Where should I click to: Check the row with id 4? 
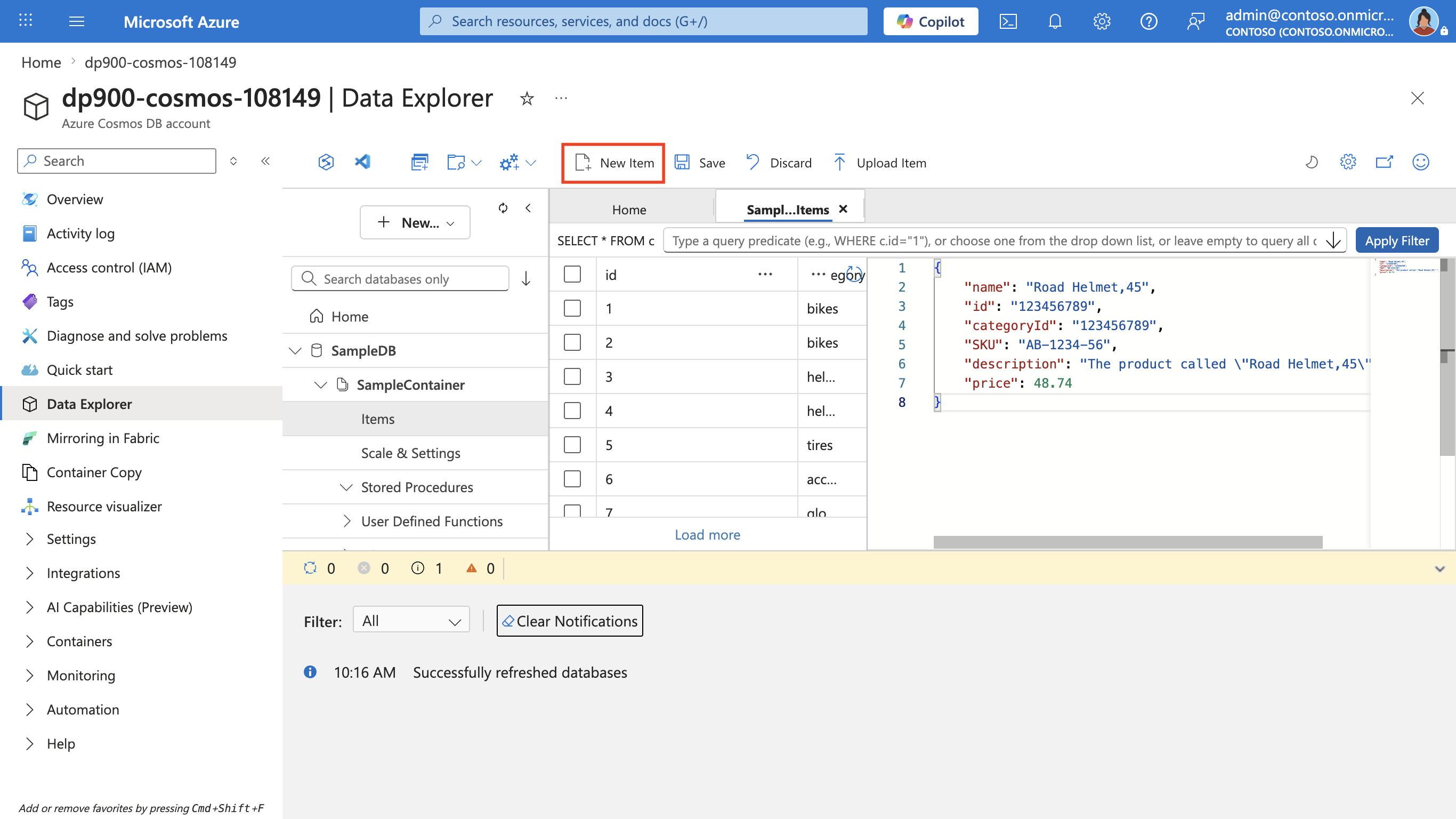[x=572, y=411]
